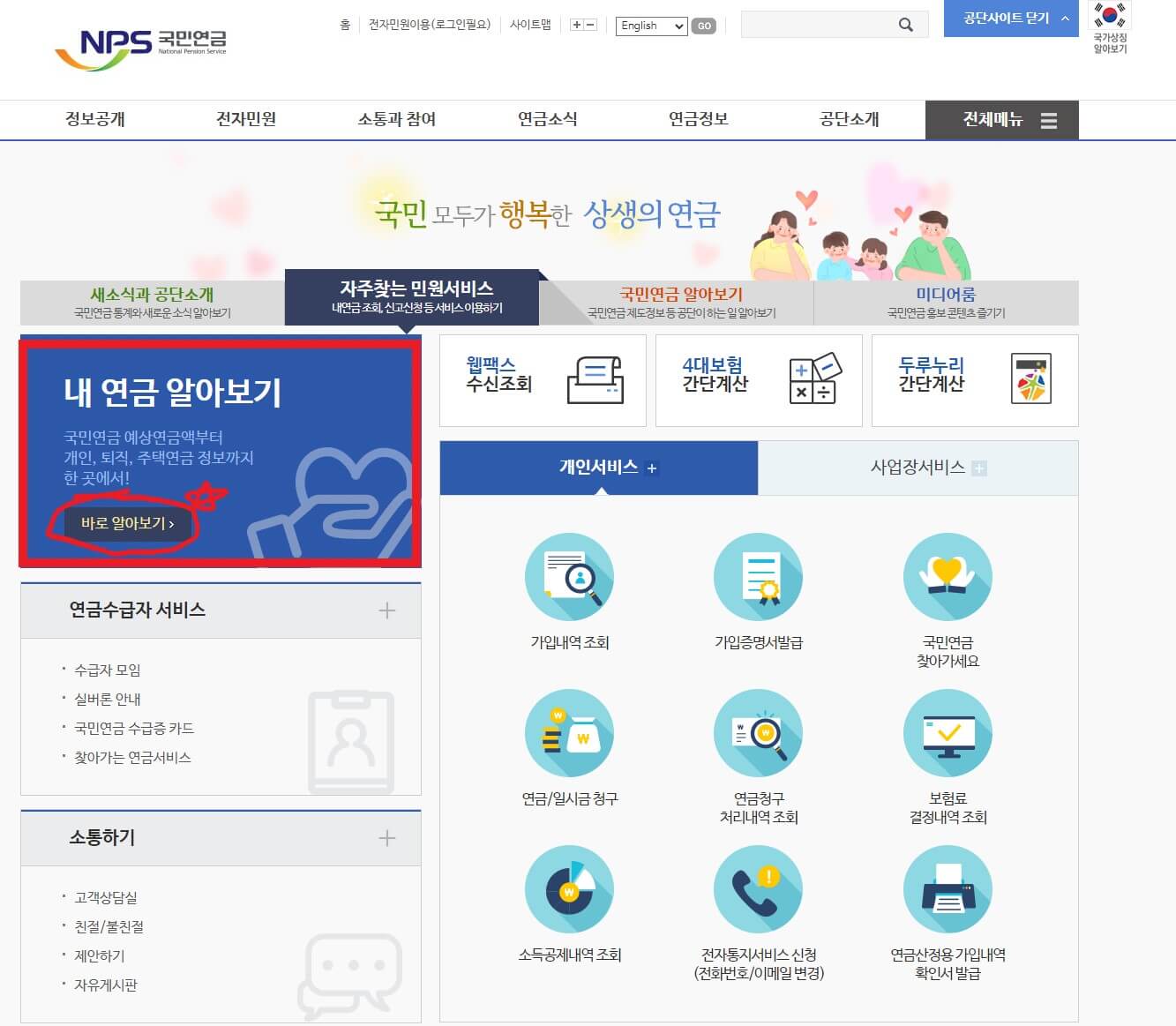Select the 정보공개 menu
This screenshot has height=1026, width=1176.
(95, 119)
